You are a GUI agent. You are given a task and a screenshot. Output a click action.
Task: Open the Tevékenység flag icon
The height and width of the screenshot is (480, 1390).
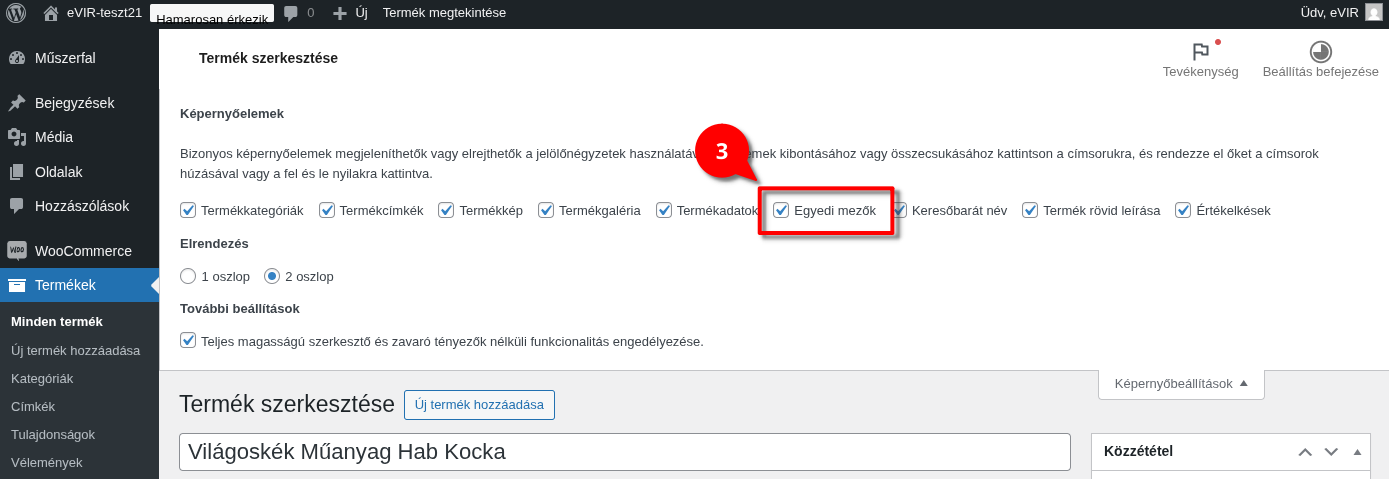[x=1200, y=53]
